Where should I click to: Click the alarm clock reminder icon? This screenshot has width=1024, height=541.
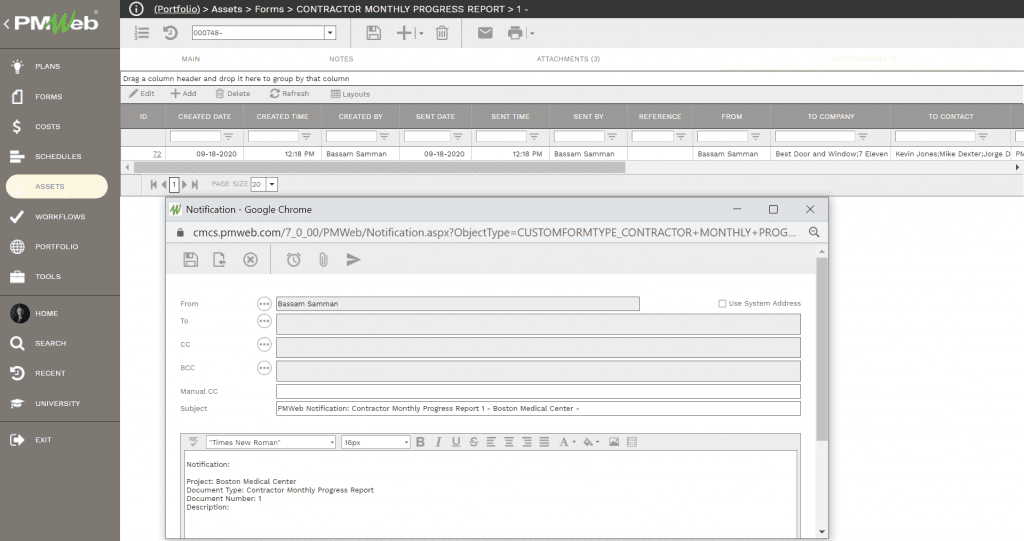(294, 259)
